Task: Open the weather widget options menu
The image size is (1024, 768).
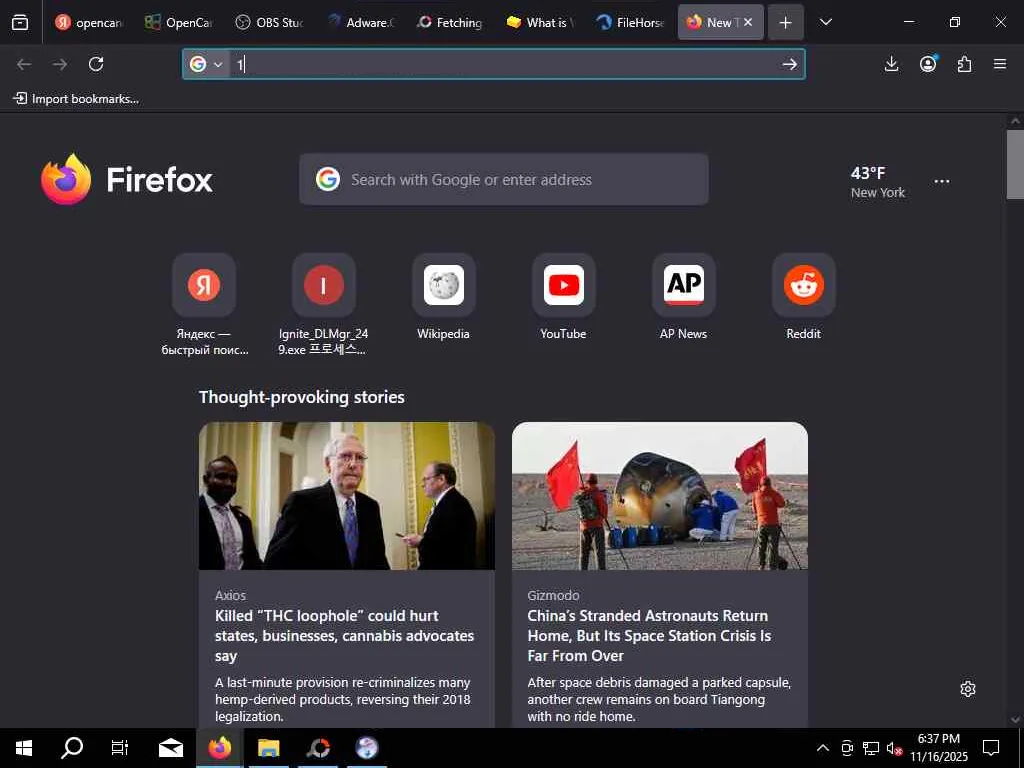Action: click(942, 182)
